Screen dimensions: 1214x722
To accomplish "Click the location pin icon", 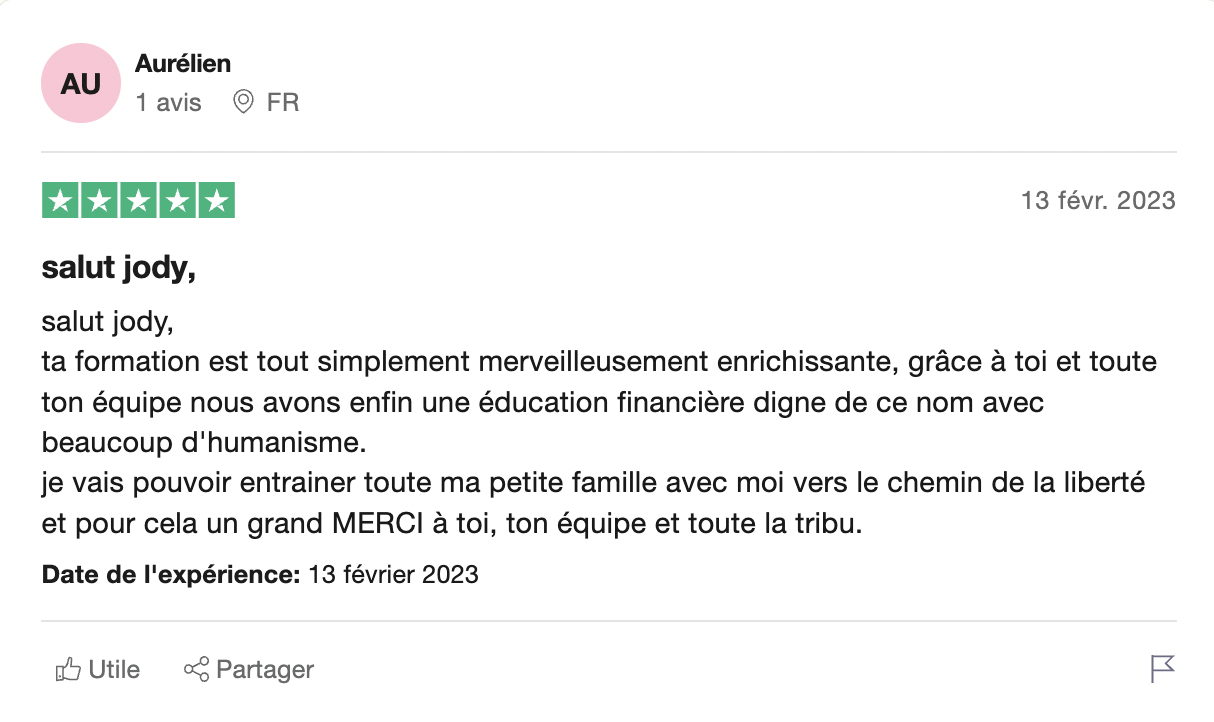I will (242, 102).
